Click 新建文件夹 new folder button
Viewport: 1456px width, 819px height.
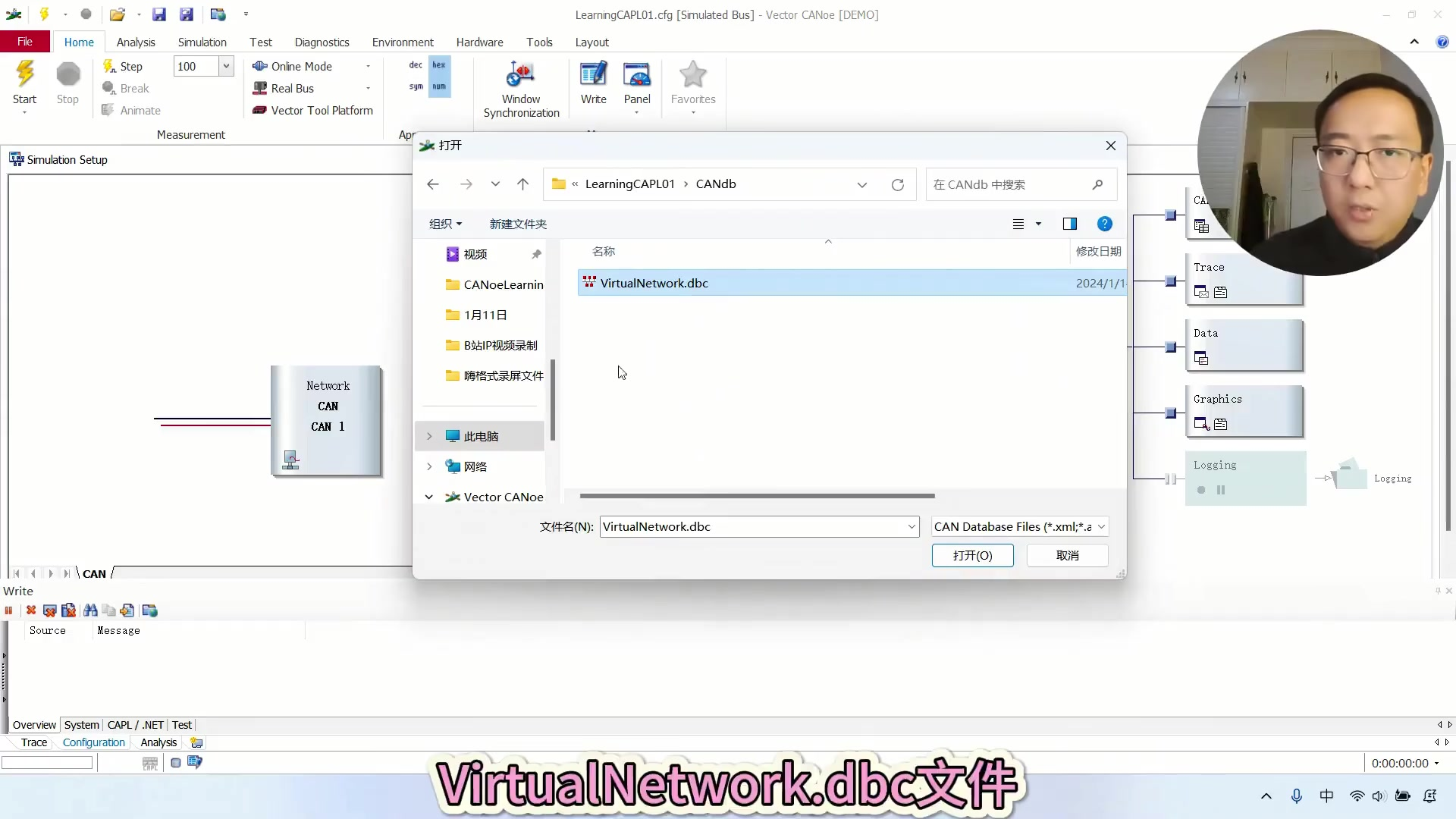tap(518, 224)
